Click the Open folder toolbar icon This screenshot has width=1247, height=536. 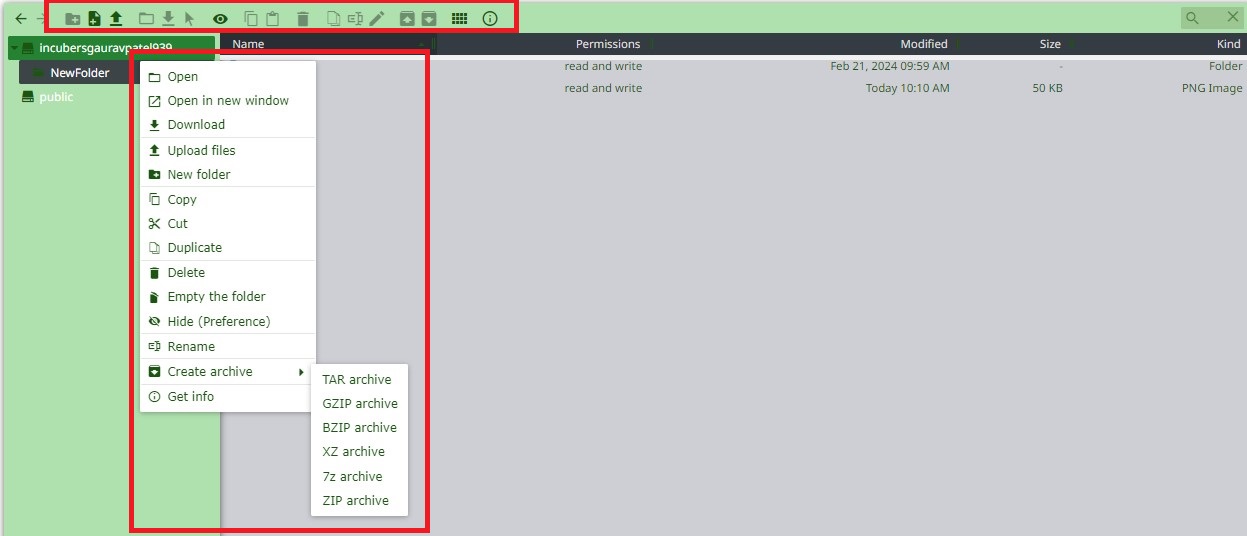tap(146, 18)
